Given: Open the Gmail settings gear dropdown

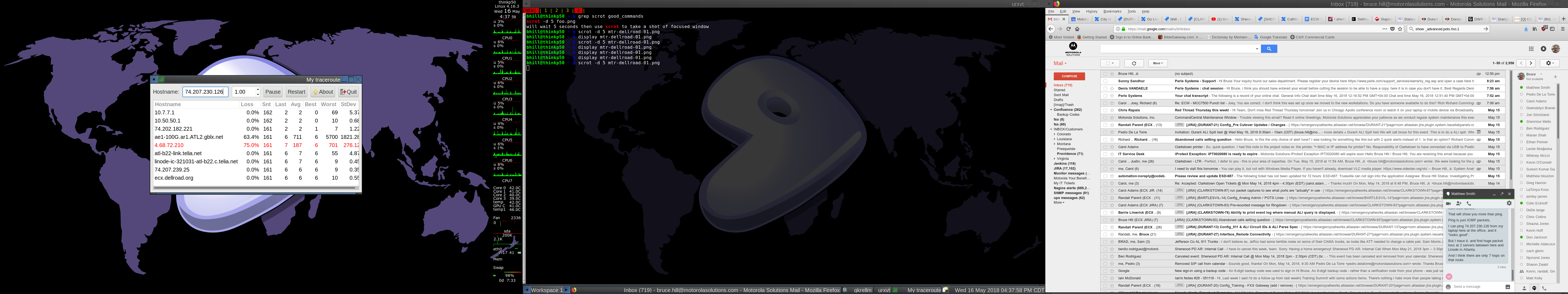Looking at the screenshot, I should pos(1550,63).
